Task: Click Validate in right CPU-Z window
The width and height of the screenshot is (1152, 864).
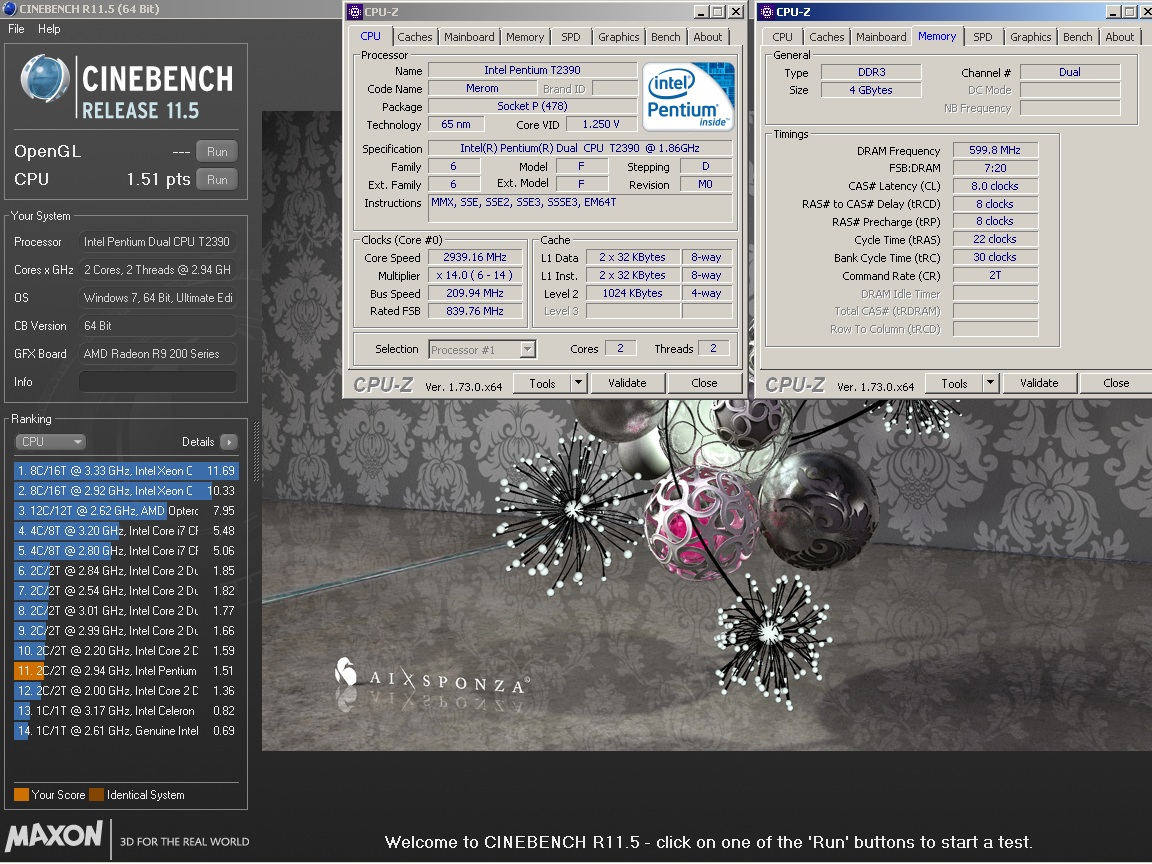Action: (1039, 384)
